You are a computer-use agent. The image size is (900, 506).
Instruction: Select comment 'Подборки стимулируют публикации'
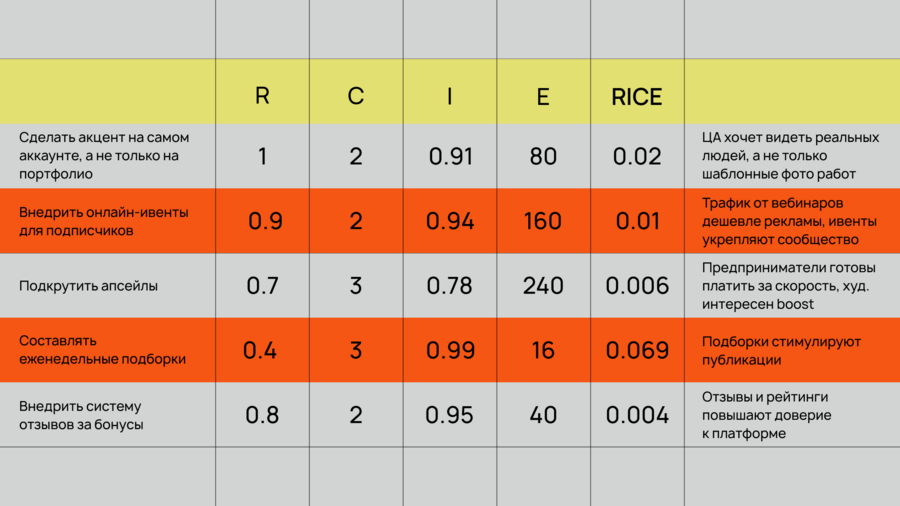[x=781, y=350]
